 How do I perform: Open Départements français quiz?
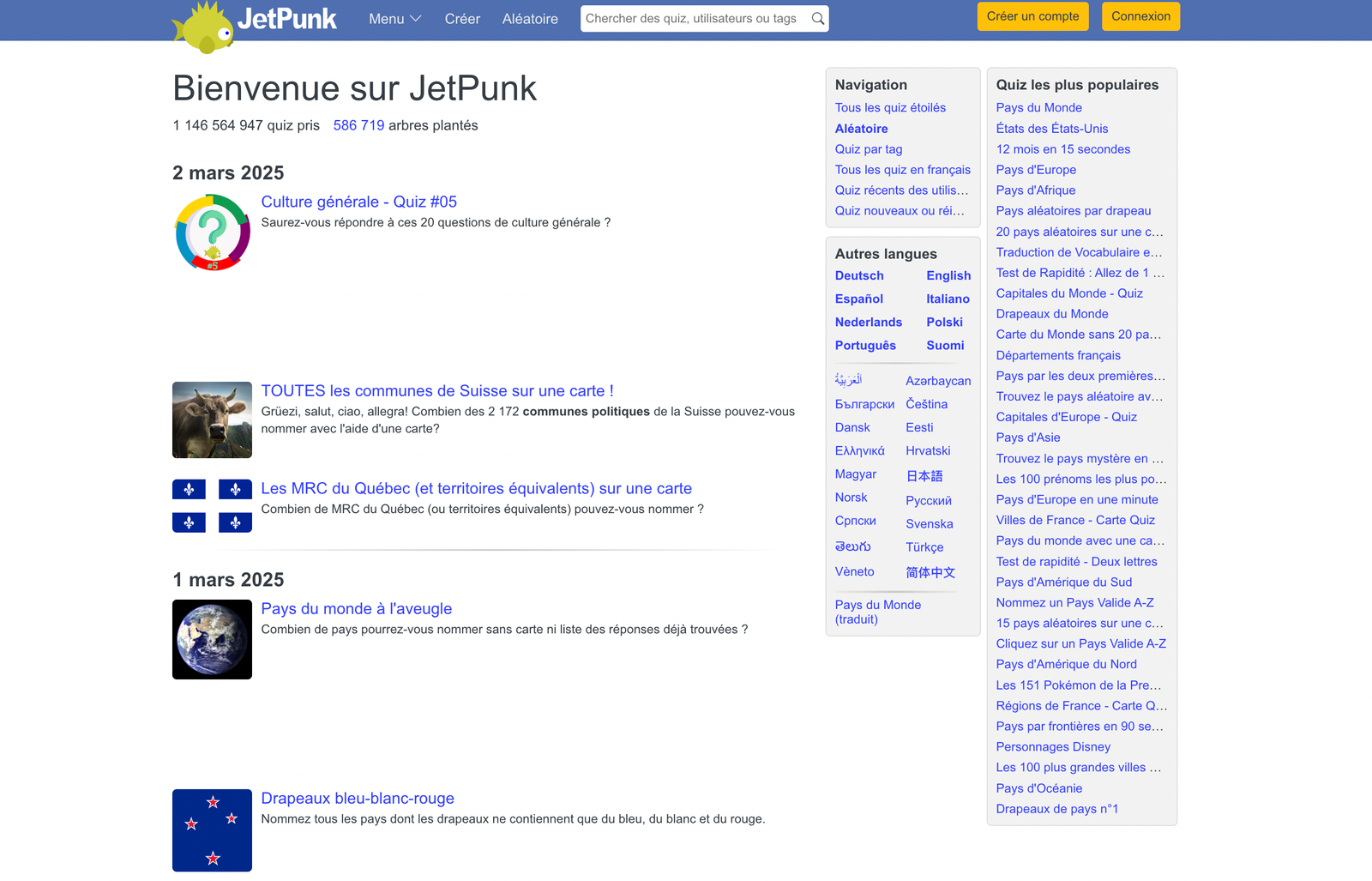1058,355
